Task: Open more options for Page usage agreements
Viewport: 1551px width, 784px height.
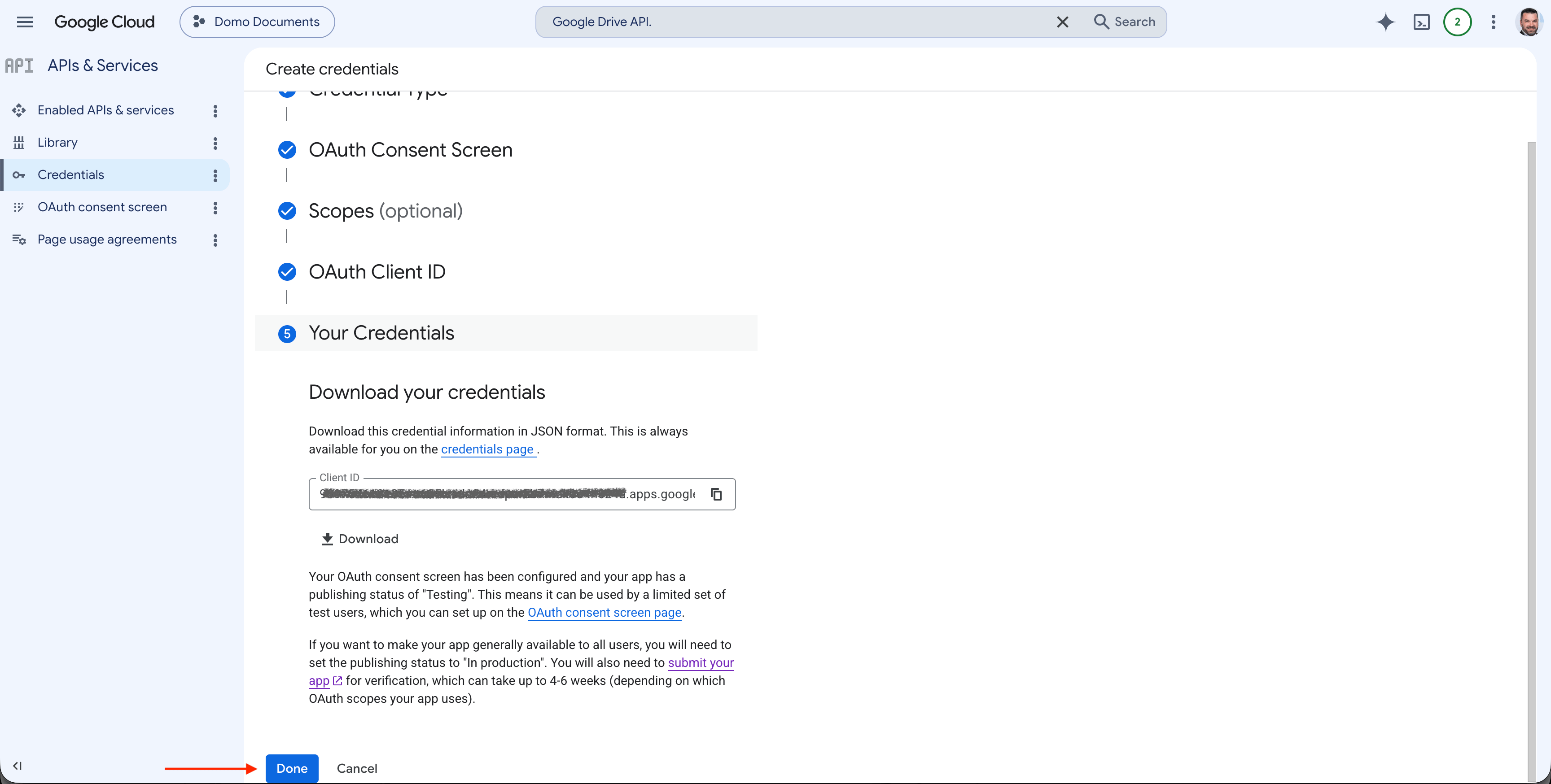Action: click(x=215, y=241)
